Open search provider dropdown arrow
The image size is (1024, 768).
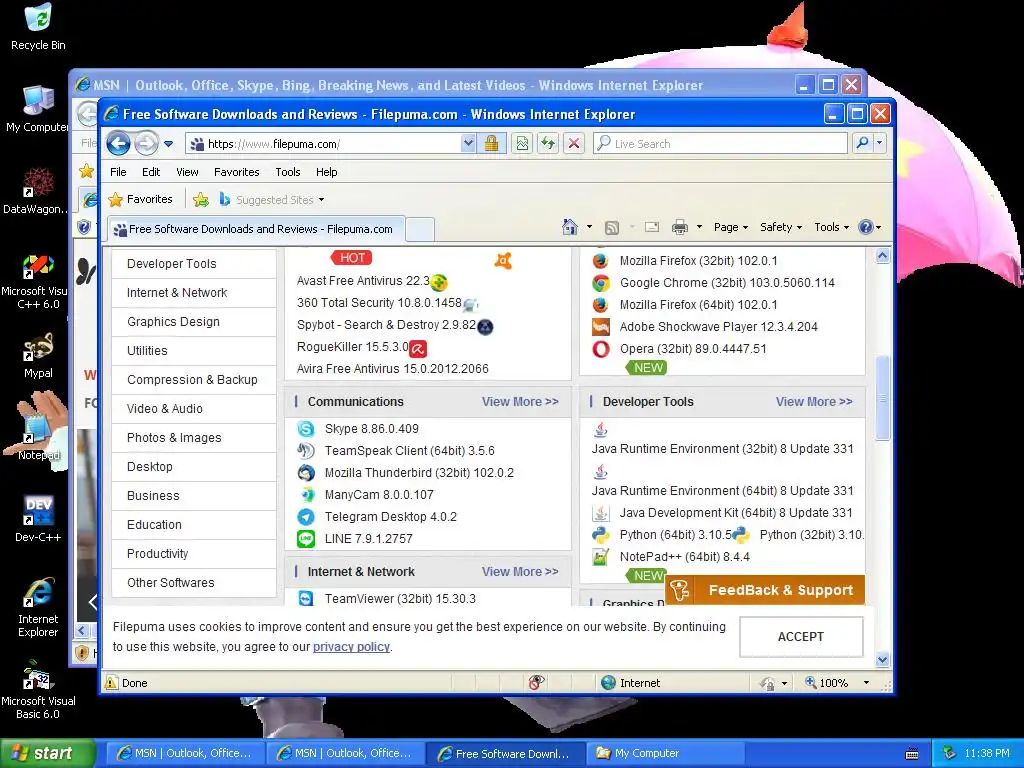click(880, 143)
